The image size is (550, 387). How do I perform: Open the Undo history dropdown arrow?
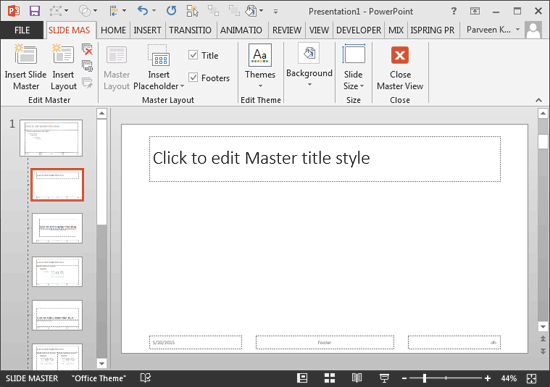point(154,11)
